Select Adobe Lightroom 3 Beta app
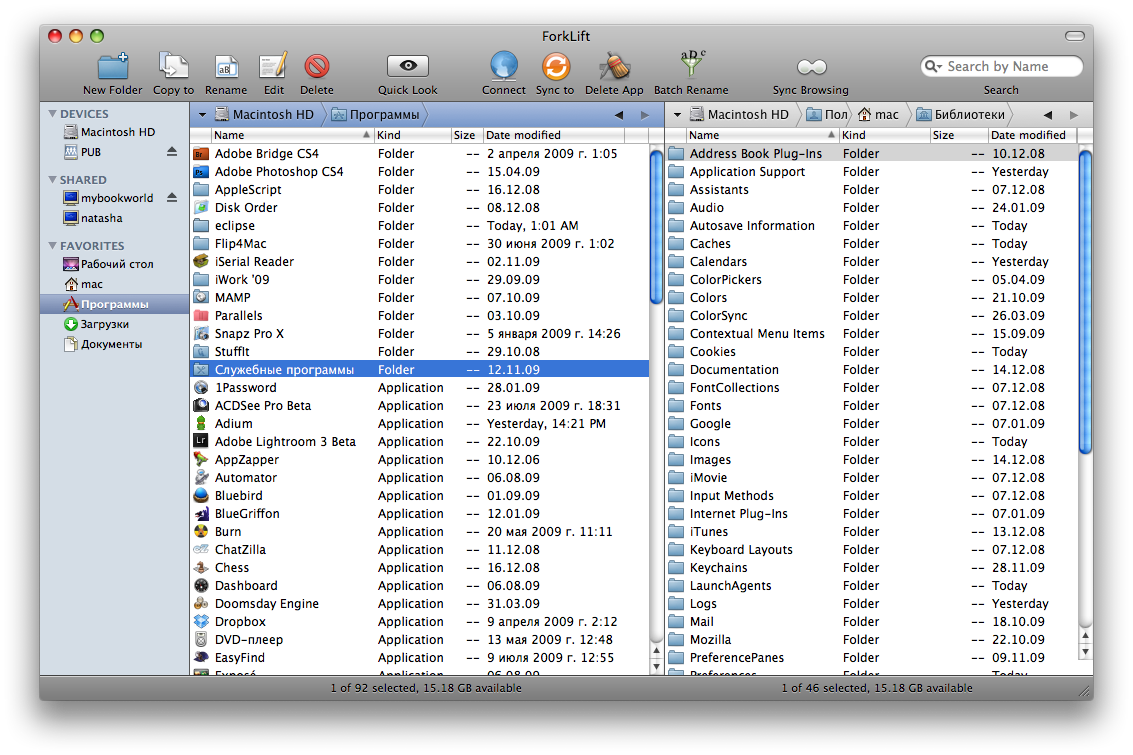Viewport: 1133px width, 755px height. point(419,441)
